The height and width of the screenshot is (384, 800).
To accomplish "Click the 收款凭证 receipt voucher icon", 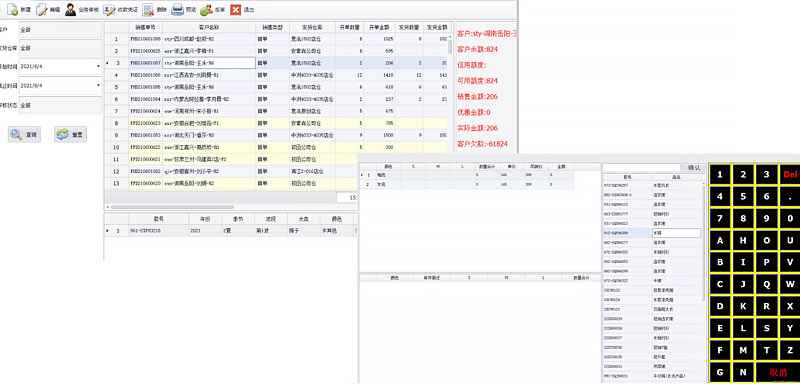I will pos(109,9).
